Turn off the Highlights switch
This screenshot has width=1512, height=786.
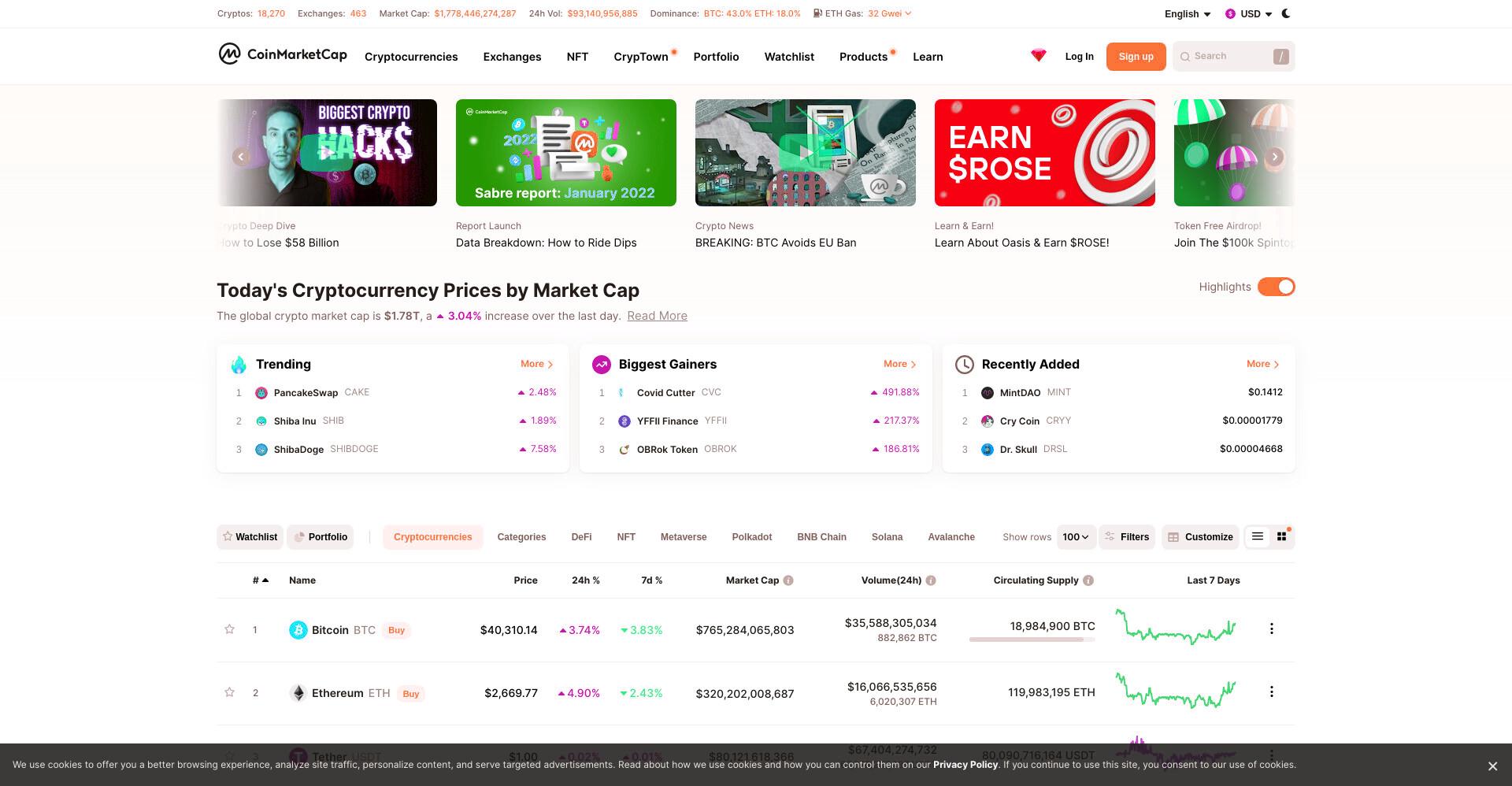[1276, 287]
